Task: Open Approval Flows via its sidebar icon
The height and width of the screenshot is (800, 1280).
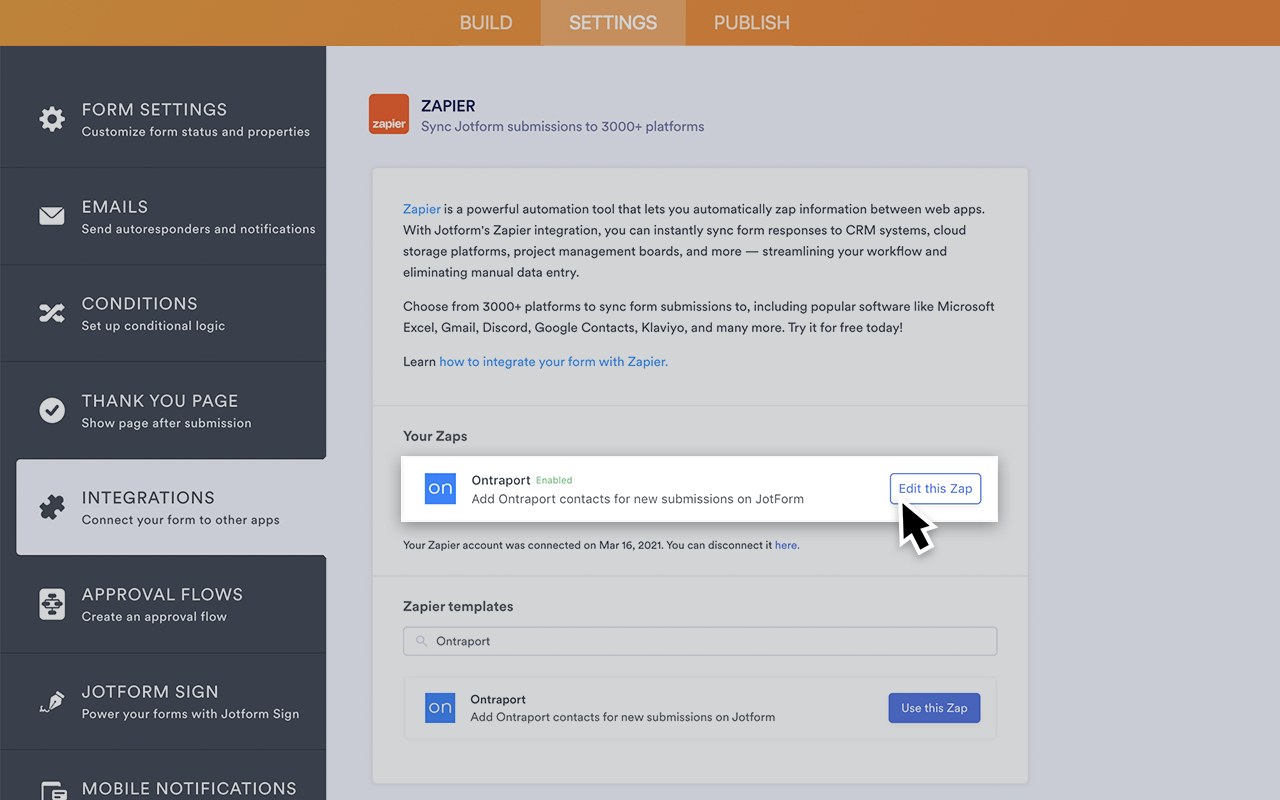Action: pos(52,603)
